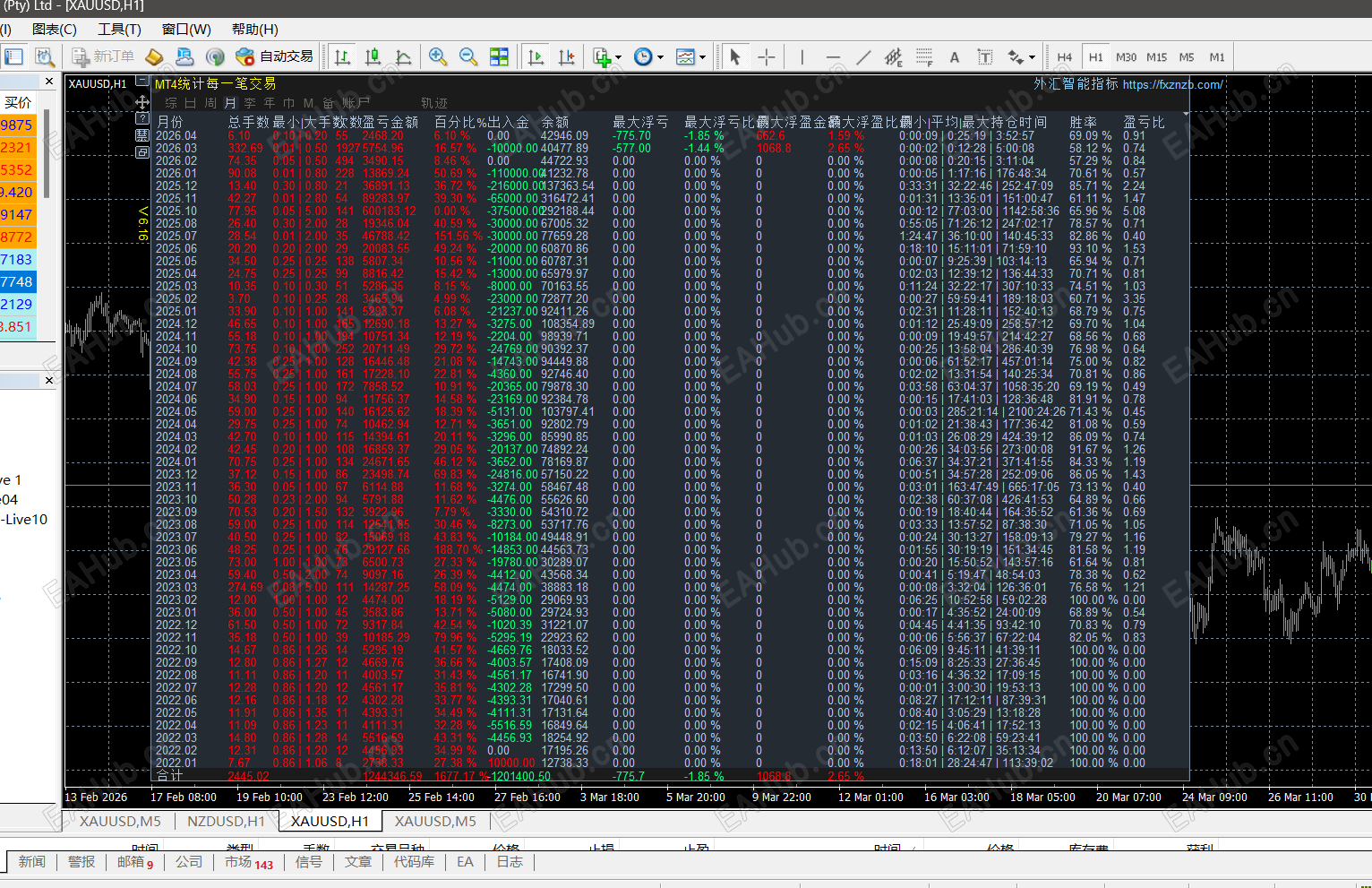Viewport: 1372px width, 888px height.
Task: Toggle chart shift from right edge
Action: tap(566, 56)
